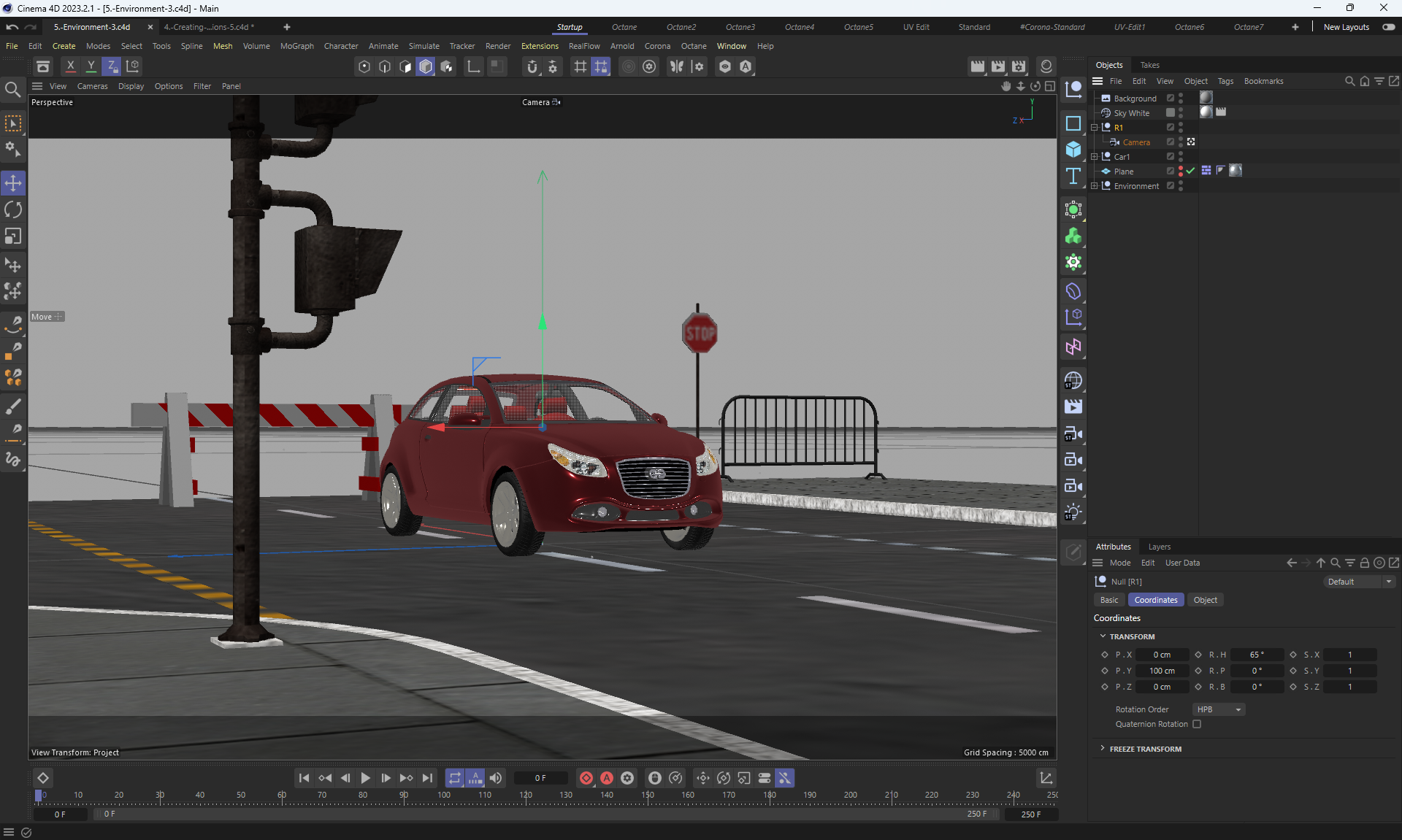Click the Cube primitive icon
Image resolution: width=1402 pixels, height=840 pixels.
pos(1073,150)
